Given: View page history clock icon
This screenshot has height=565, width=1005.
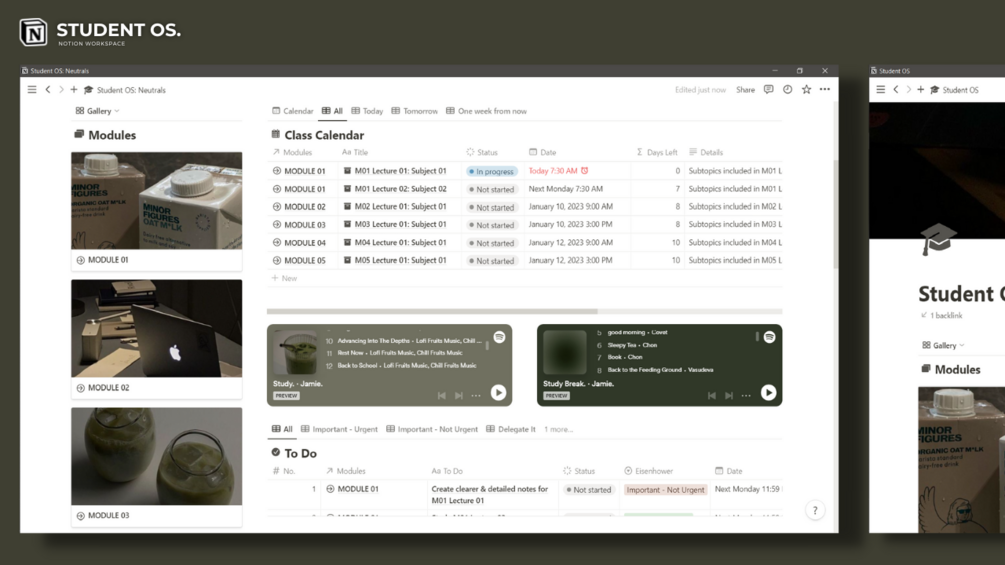Looking at the screenshot, I should [x=787, y=90].
